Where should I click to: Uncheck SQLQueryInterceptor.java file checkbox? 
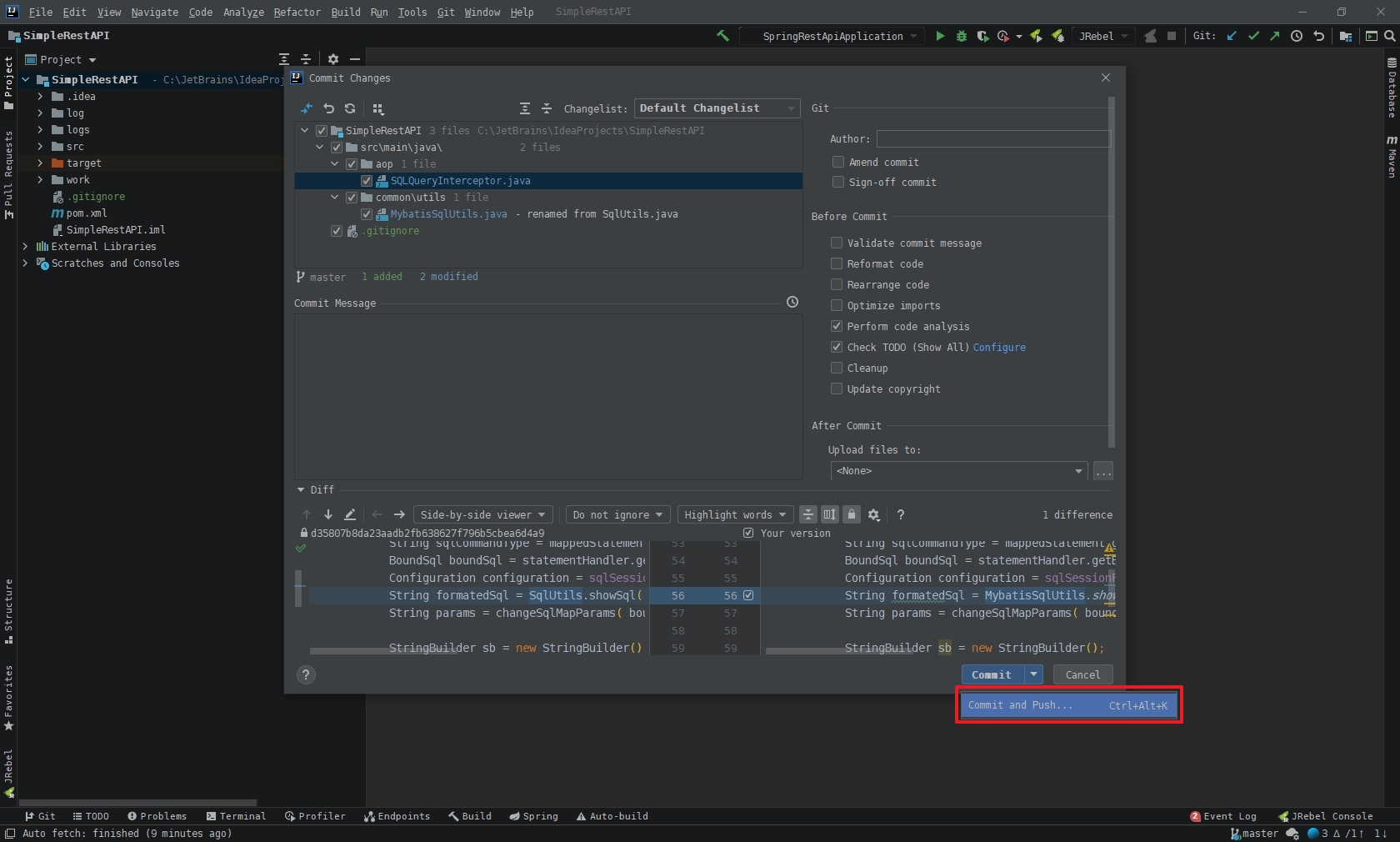pos(367,181)
